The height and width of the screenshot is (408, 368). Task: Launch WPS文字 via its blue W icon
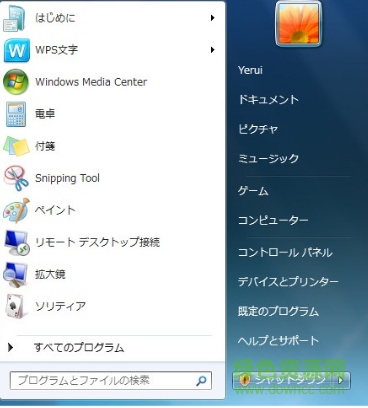(16, 50)
